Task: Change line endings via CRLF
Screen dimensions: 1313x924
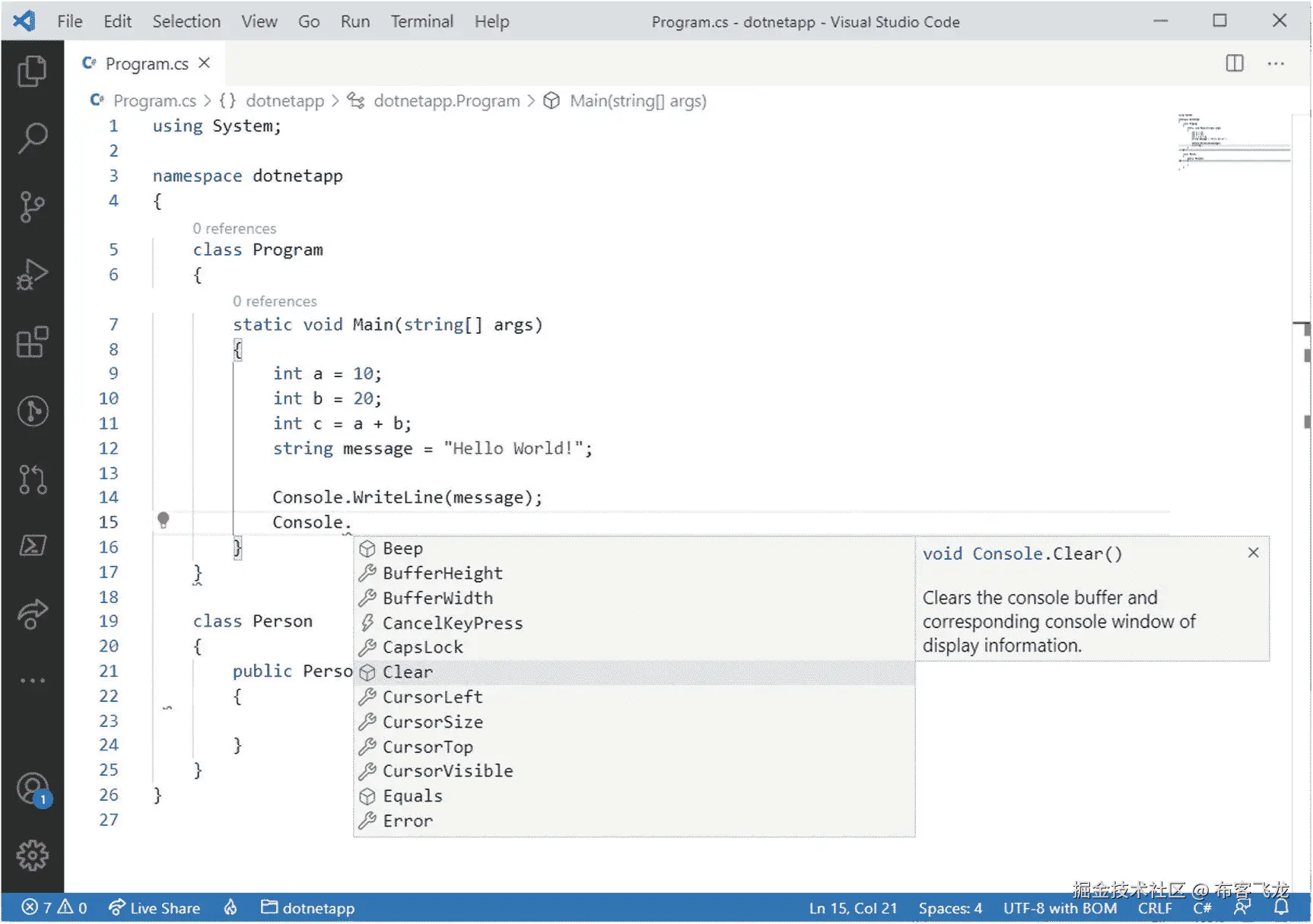Action: [1155, 908]
